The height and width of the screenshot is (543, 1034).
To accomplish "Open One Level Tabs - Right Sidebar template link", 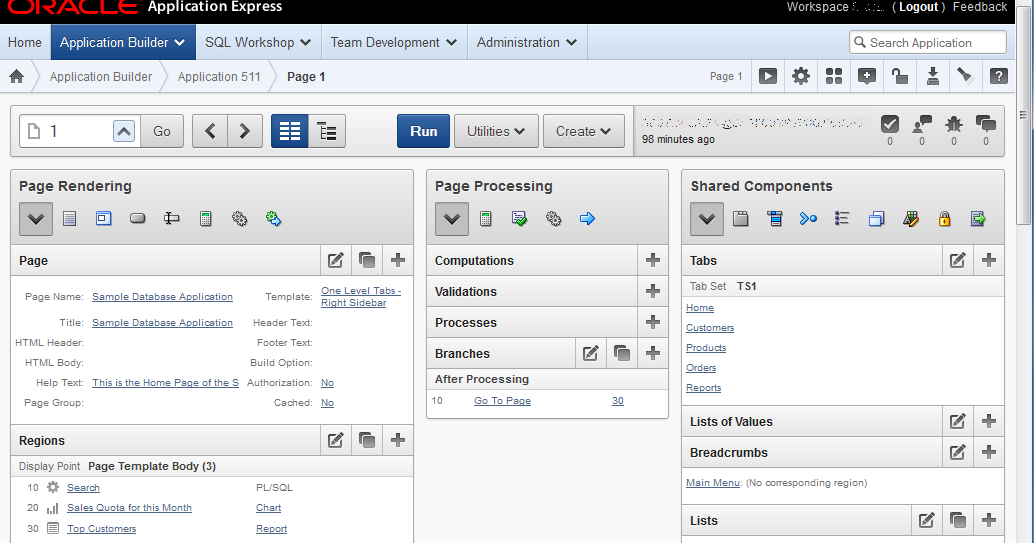I will click(361, 296).
